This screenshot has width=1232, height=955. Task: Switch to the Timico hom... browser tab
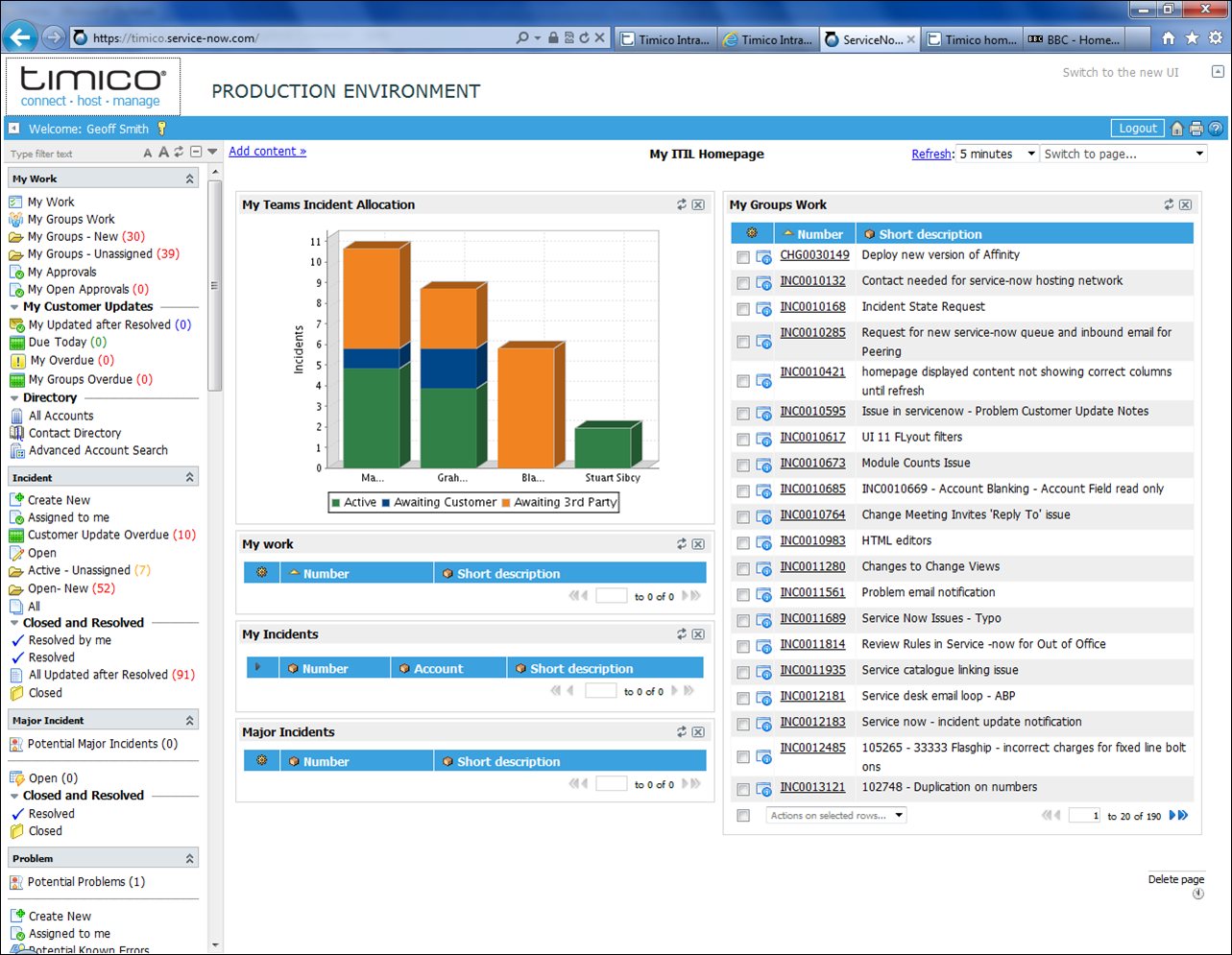point(972,39)
